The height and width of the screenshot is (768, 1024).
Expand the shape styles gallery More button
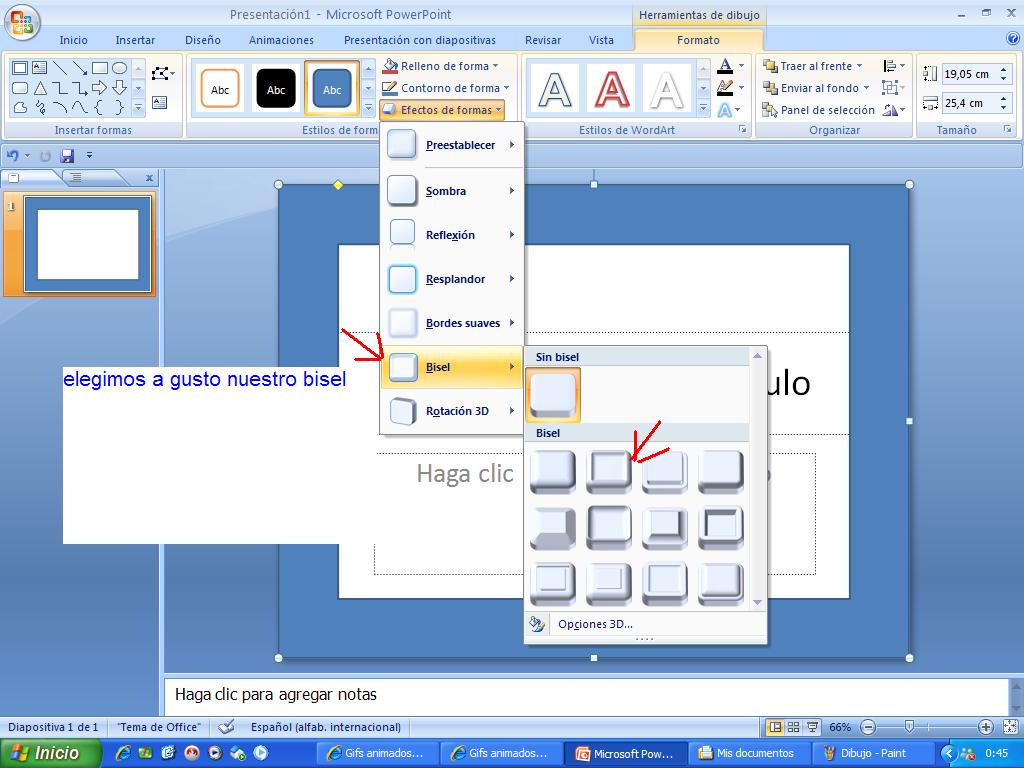[x=368, y=108]
